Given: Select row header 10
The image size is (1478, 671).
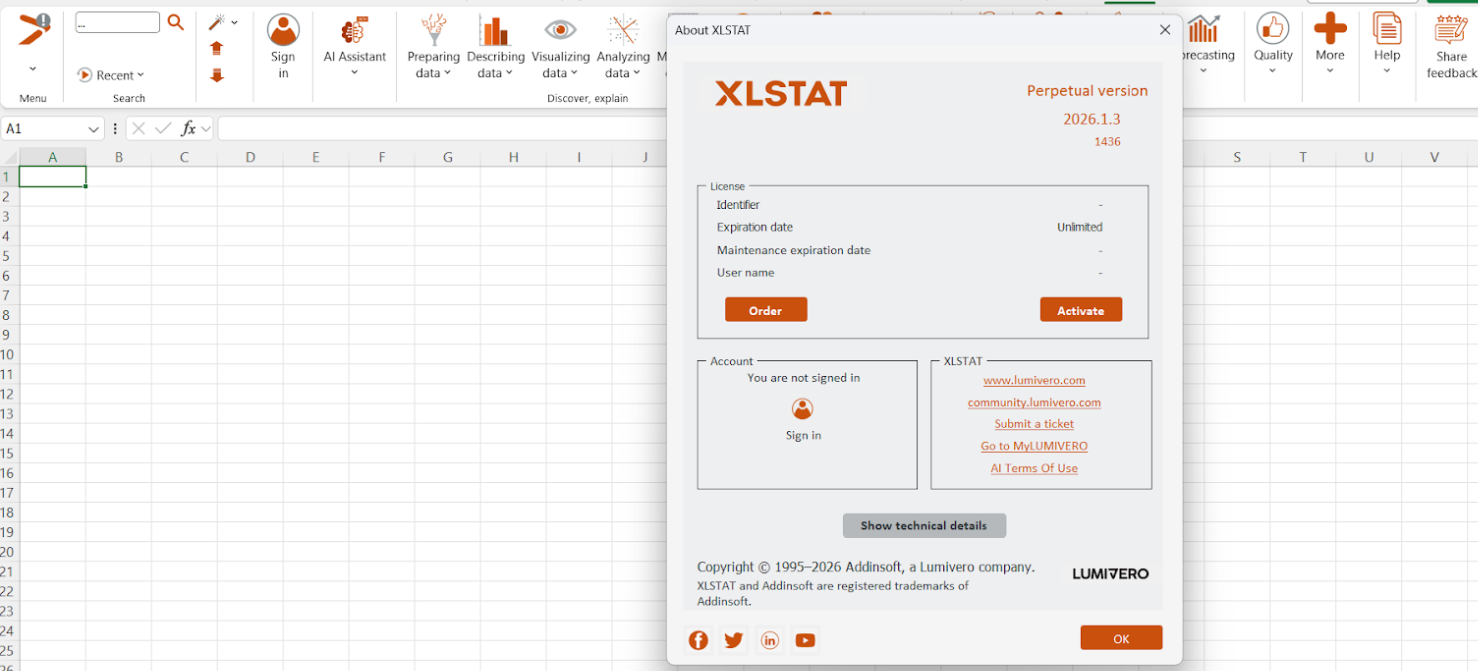Looking at the screenshot, I should pyautogui.click(x=8, y=354).
